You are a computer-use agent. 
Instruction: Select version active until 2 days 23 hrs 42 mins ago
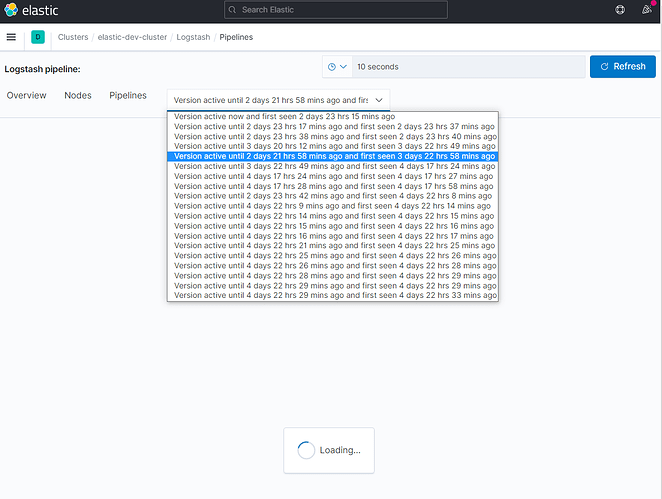(333, 196)
